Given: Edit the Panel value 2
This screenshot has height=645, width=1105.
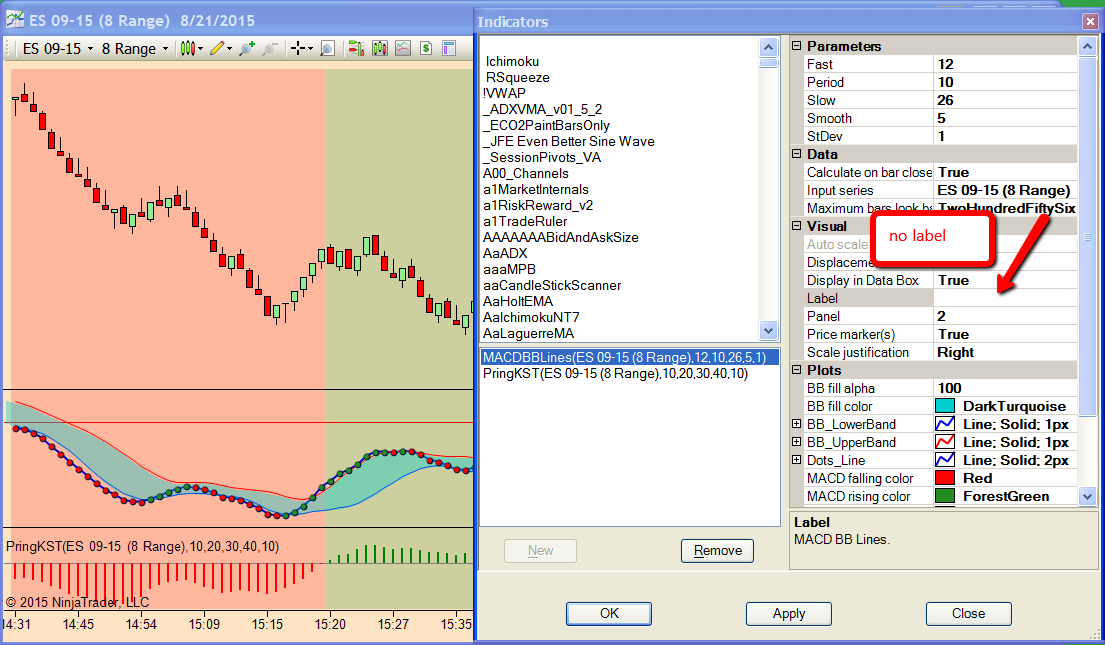Looking at the screenshot, I should (x=1005, y=316).
